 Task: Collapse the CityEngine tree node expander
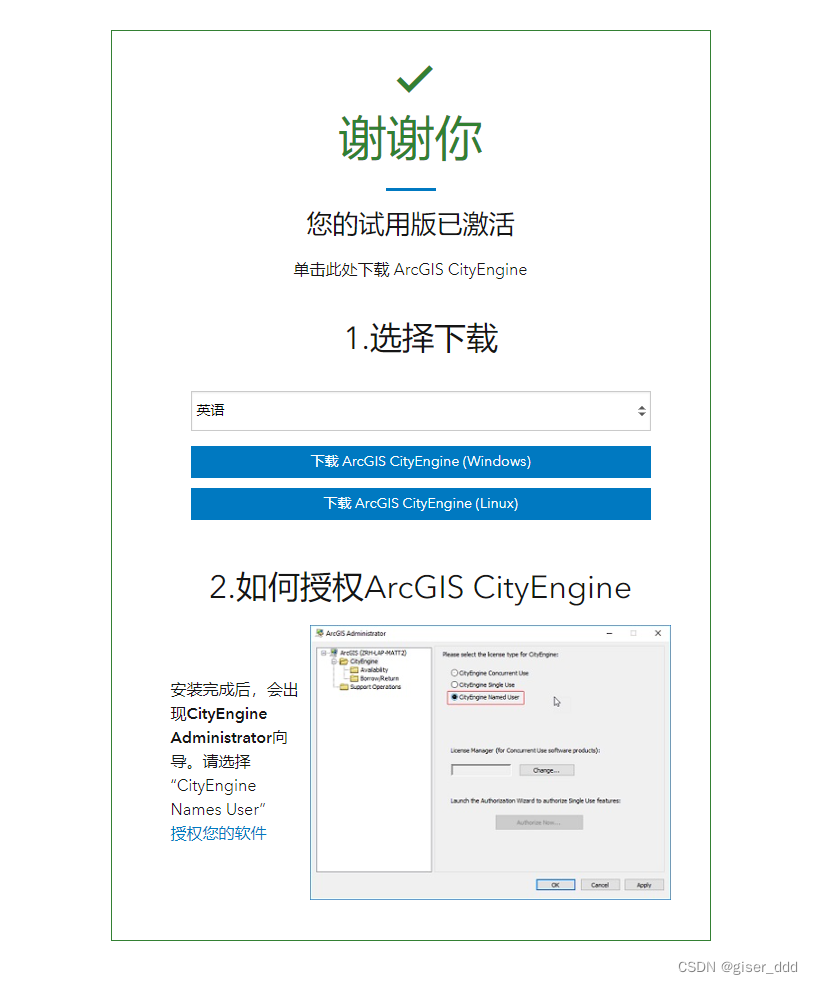334,661
